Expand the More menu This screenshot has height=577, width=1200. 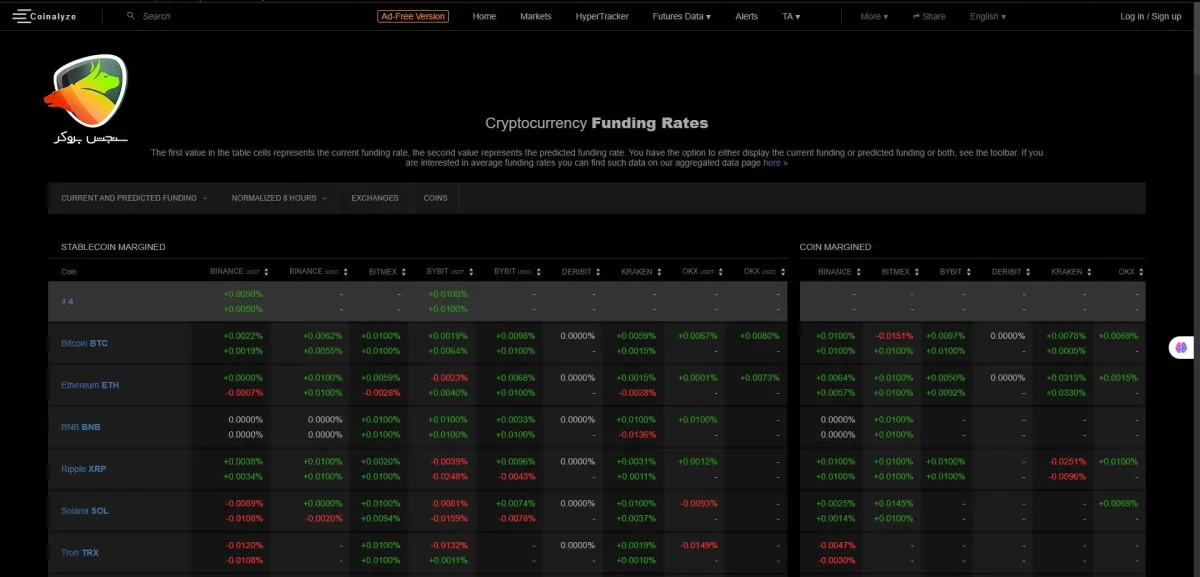[874, 16]
